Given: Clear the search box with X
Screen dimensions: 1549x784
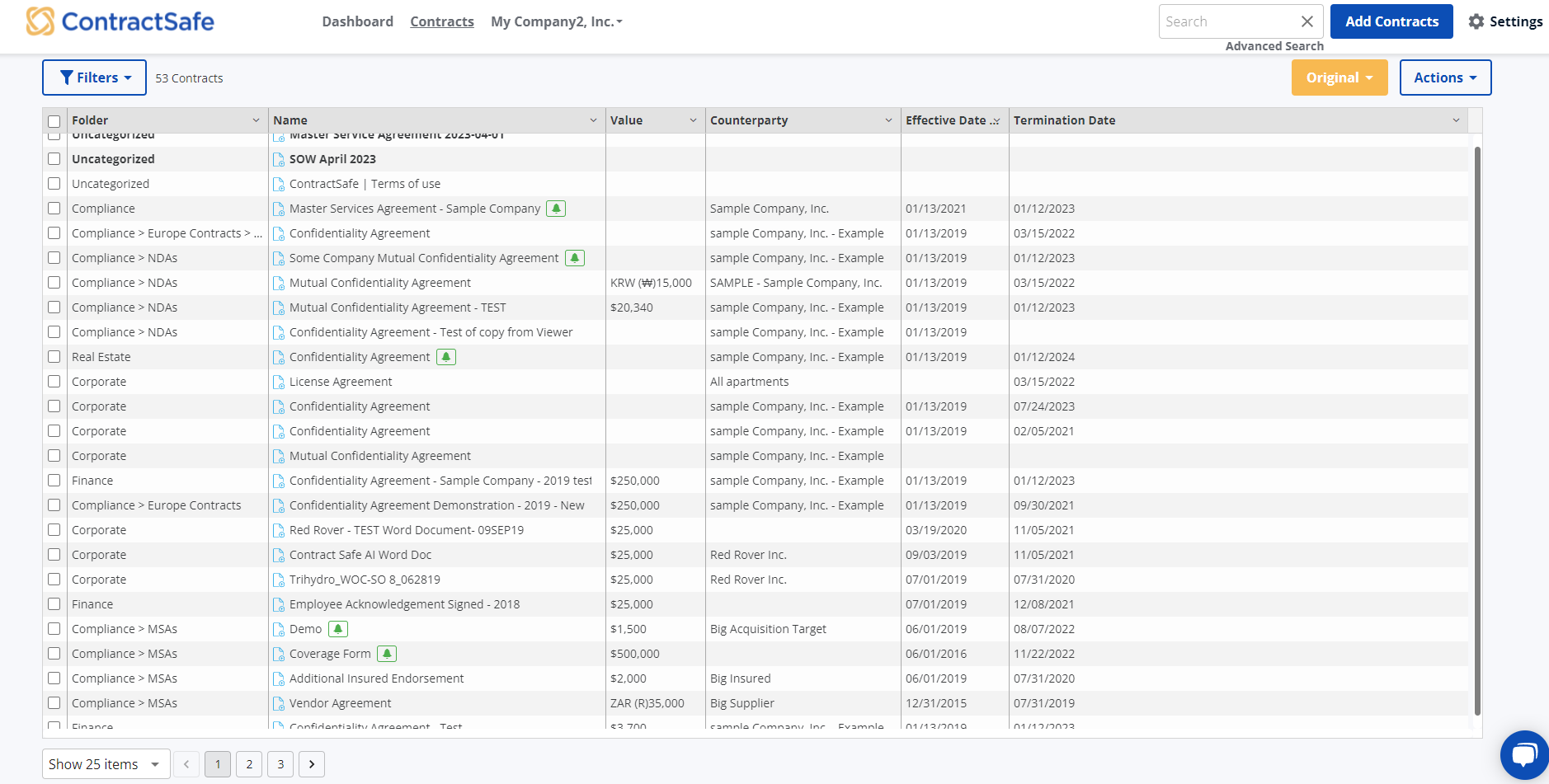Looking at the screenshot, I should (1307, 21).
